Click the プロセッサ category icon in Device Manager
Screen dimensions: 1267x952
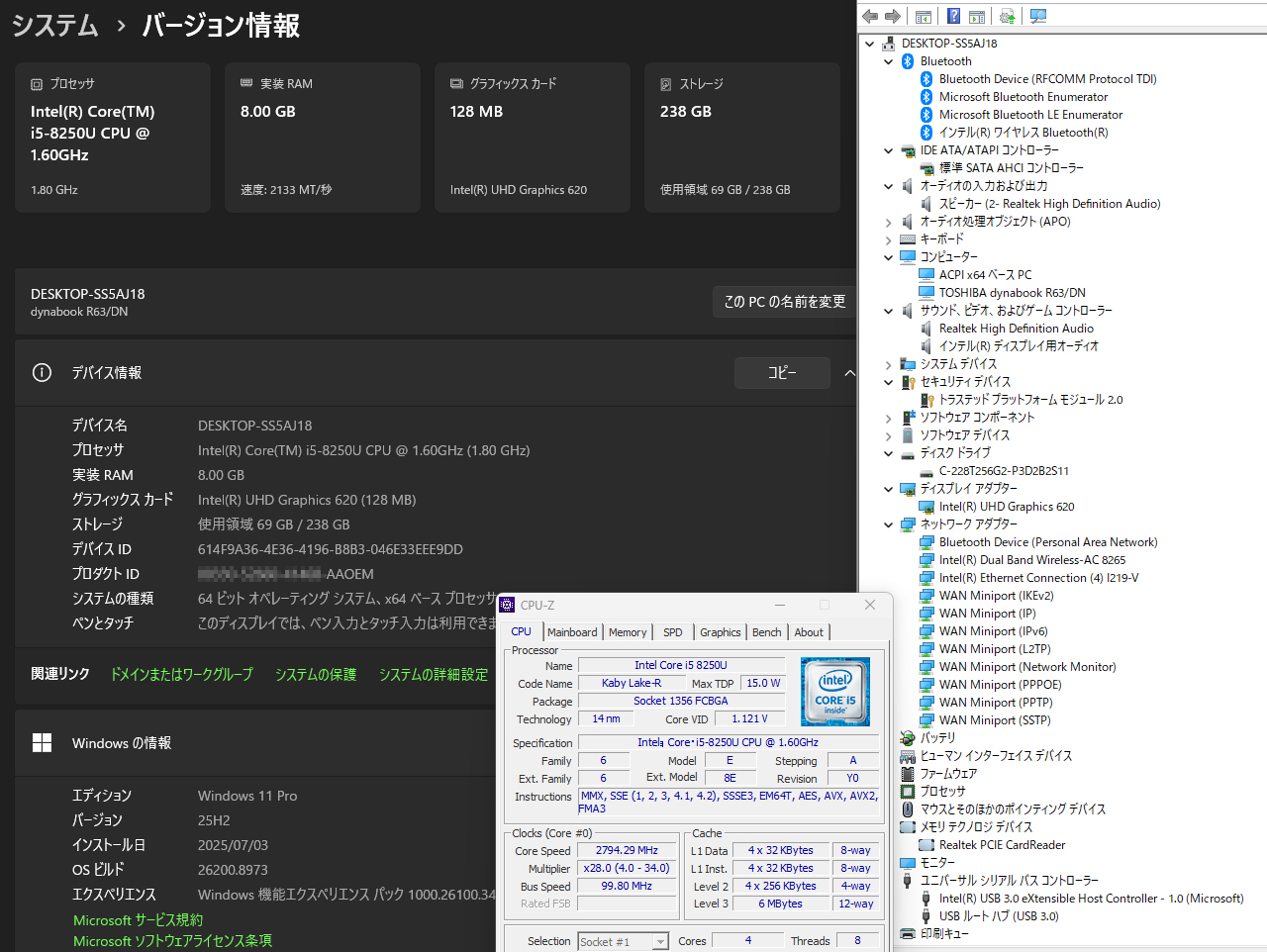[908, 791]
